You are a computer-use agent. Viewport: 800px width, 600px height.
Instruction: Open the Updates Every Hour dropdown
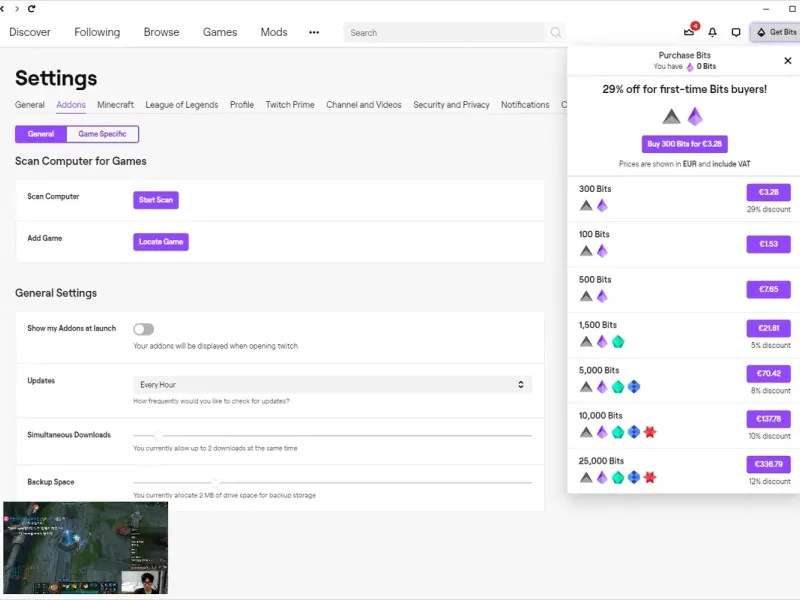point(332,385)
